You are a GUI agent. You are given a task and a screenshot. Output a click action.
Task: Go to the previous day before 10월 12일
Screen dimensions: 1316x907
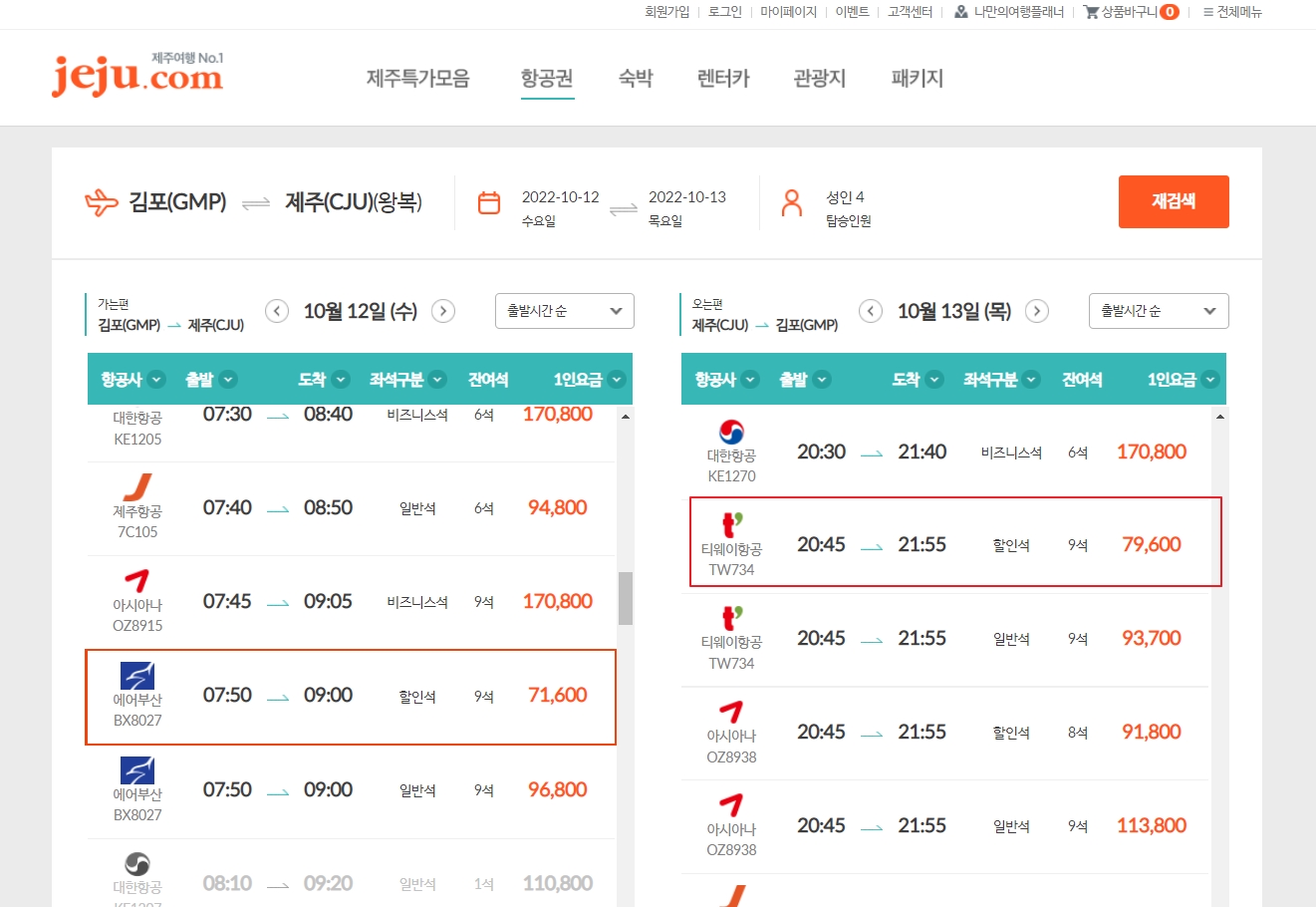(277, 311)
